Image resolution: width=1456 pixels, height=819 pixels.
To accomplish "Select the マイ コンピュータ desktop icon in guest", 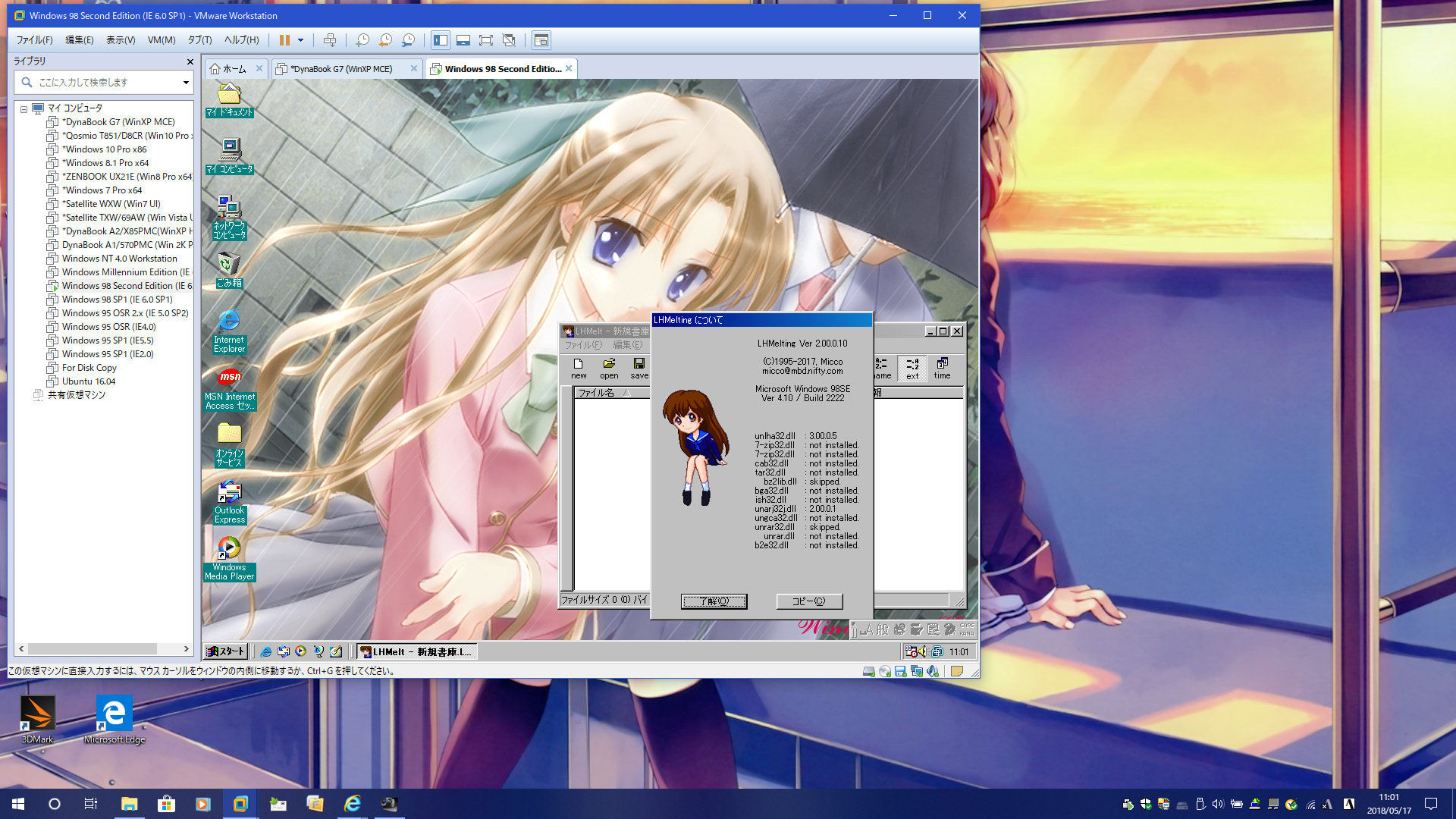I will (229, 156).
